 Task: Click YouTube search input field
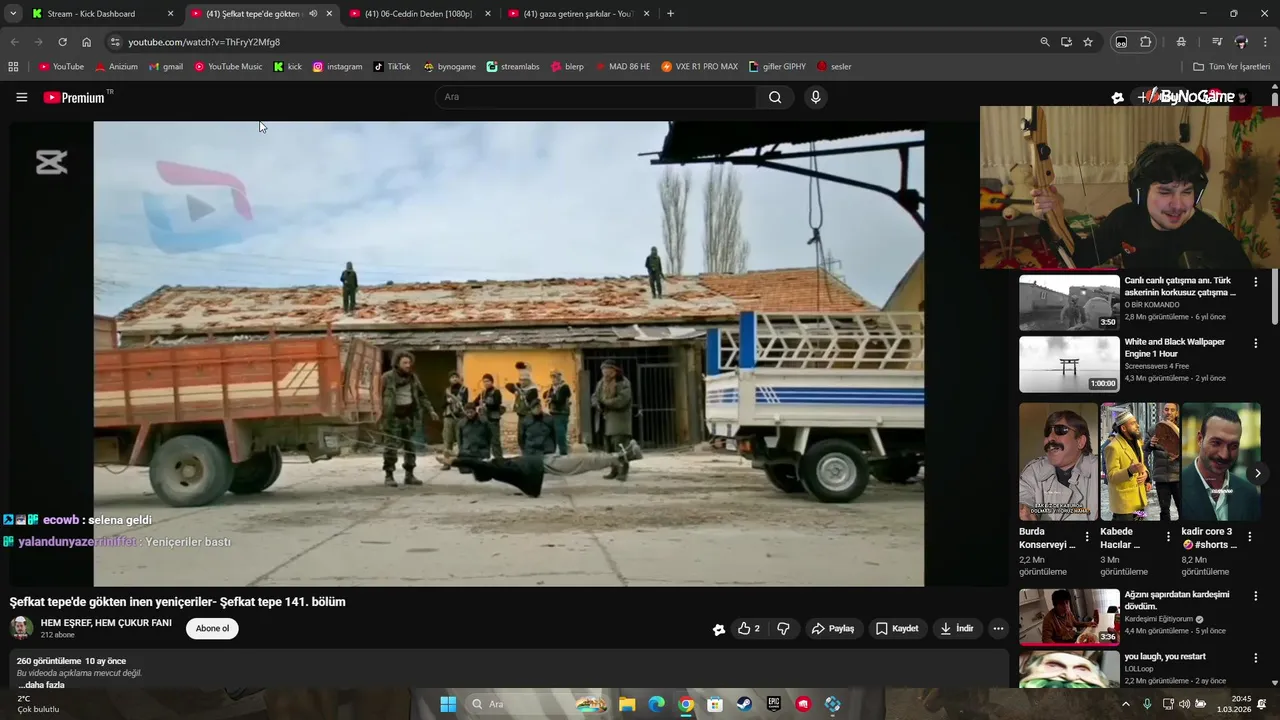coord(596,97)
